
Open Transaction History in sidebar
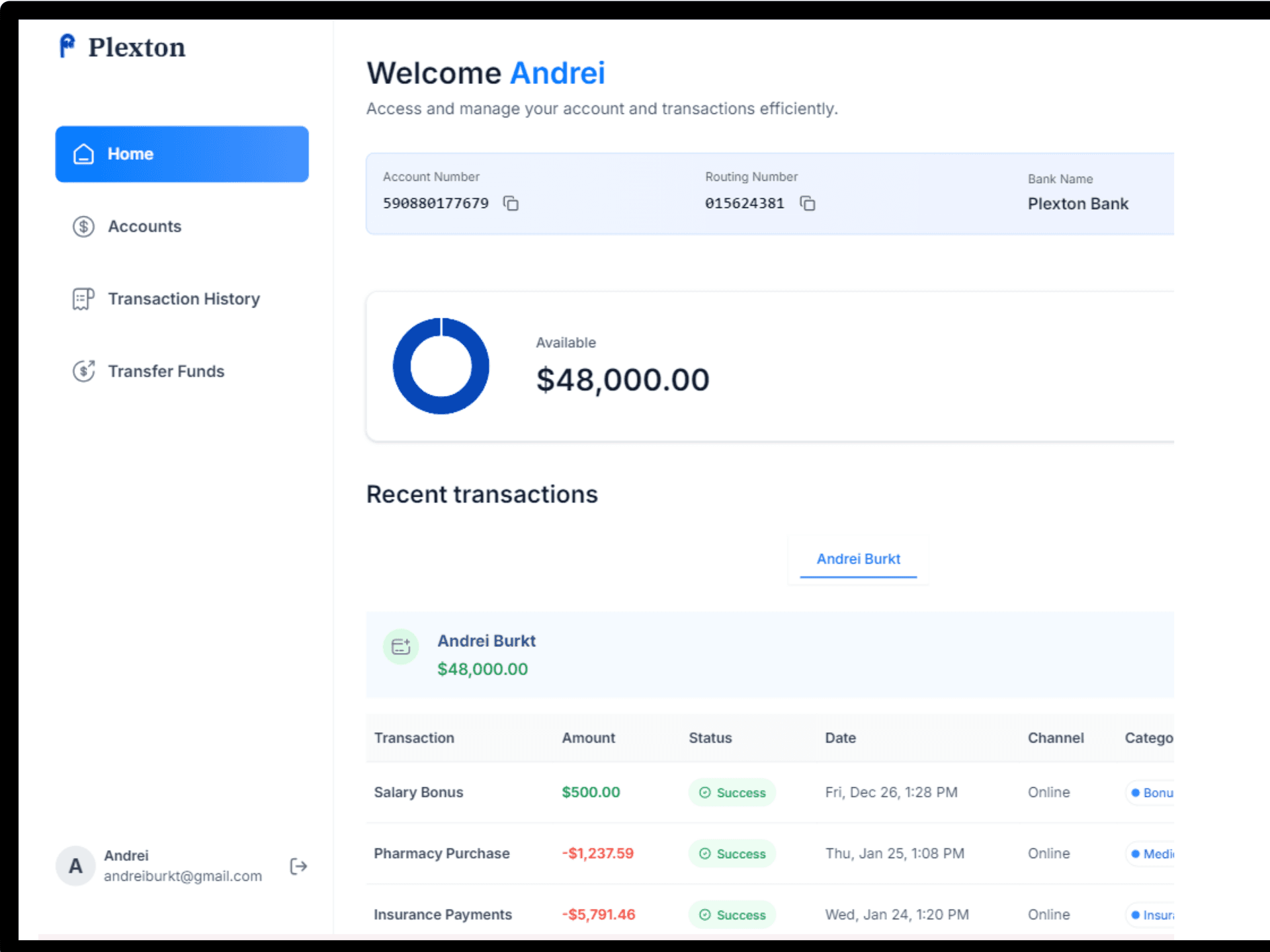[x=183, y=299]
